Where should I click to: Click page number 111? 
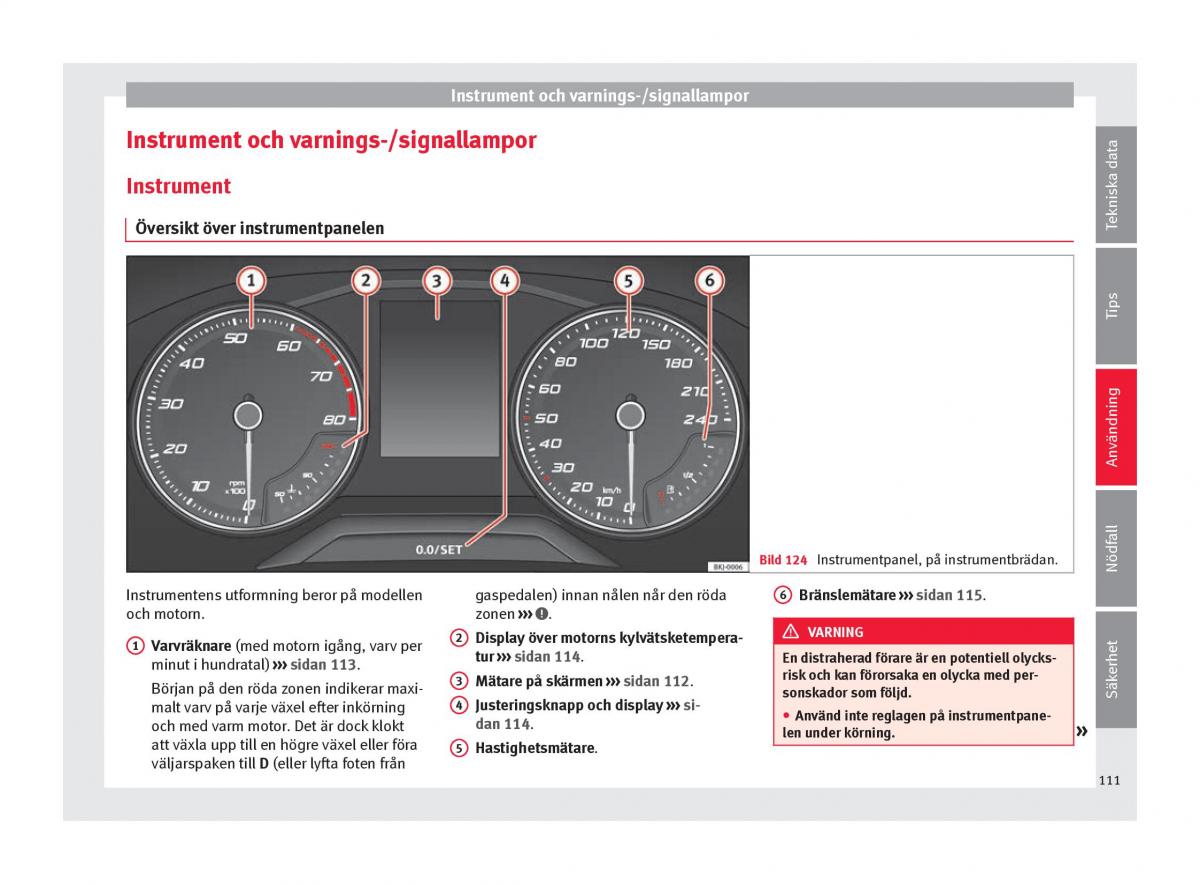point(1108,780)
